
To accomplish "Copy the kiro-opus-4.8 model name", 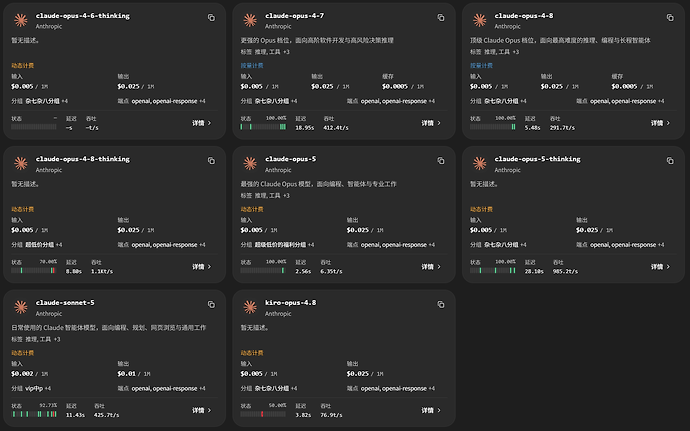I will [440, 305].
